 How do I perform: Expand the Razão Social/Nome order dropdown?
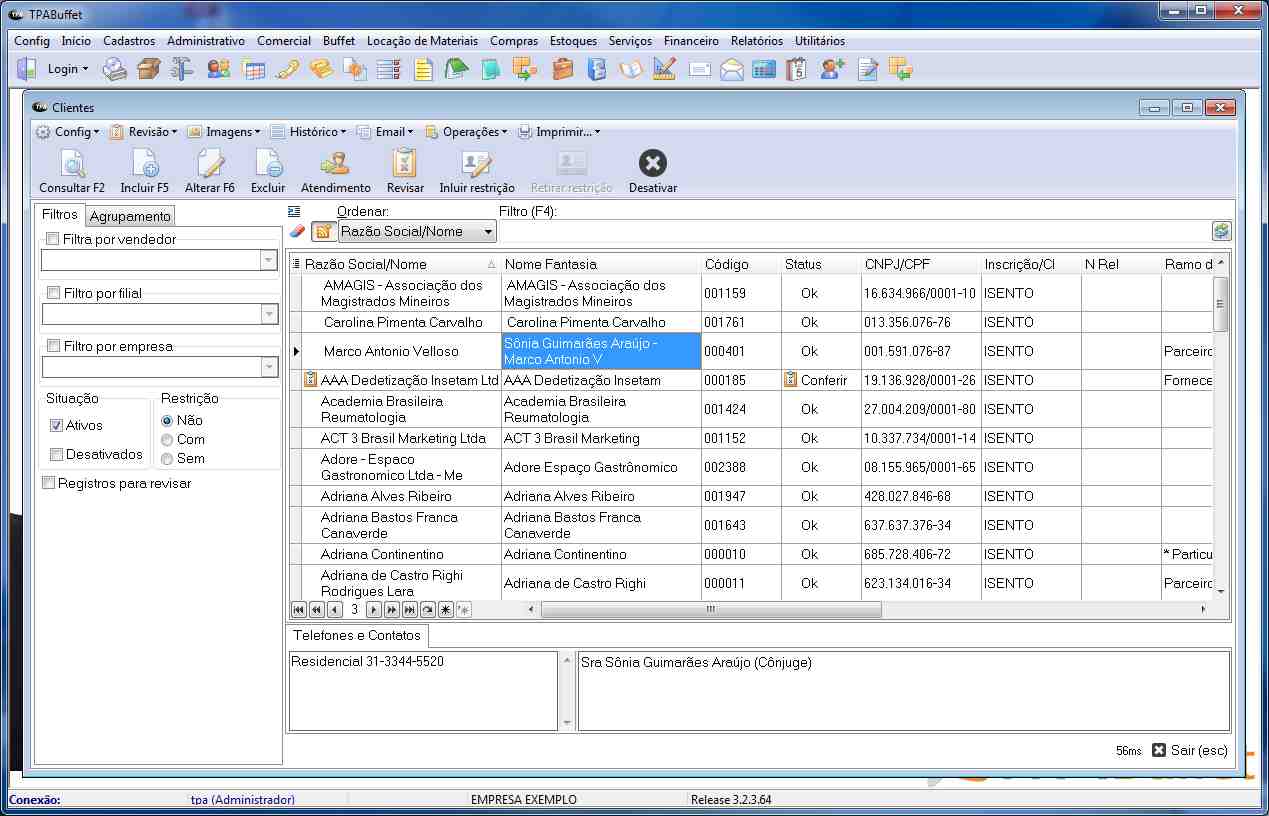pyautogui.click(x=488, y=232)
